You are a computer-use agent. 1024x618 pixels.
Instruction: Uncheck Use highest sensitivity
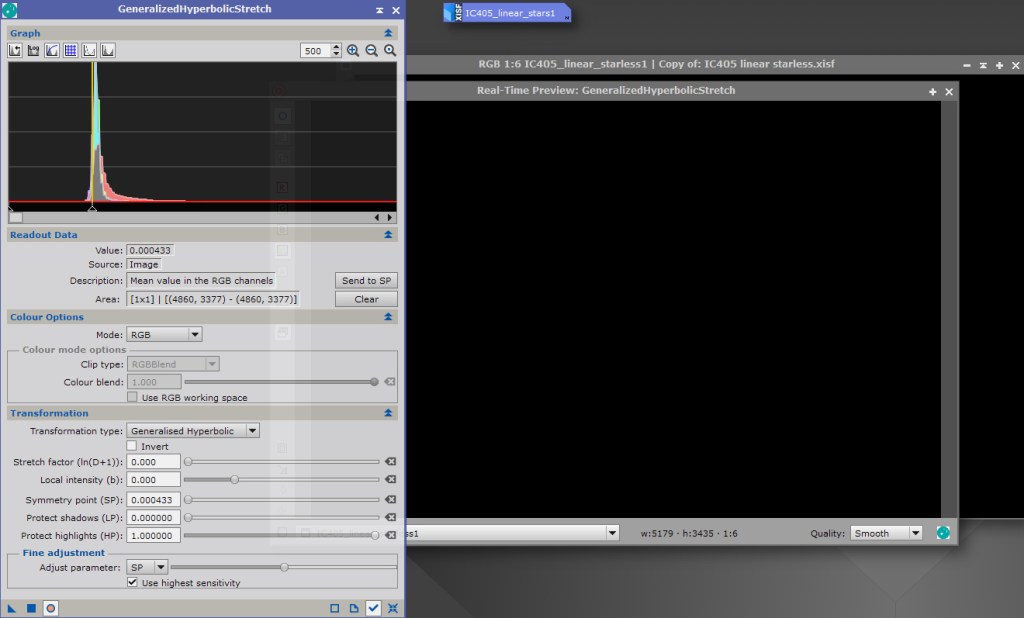133,583
